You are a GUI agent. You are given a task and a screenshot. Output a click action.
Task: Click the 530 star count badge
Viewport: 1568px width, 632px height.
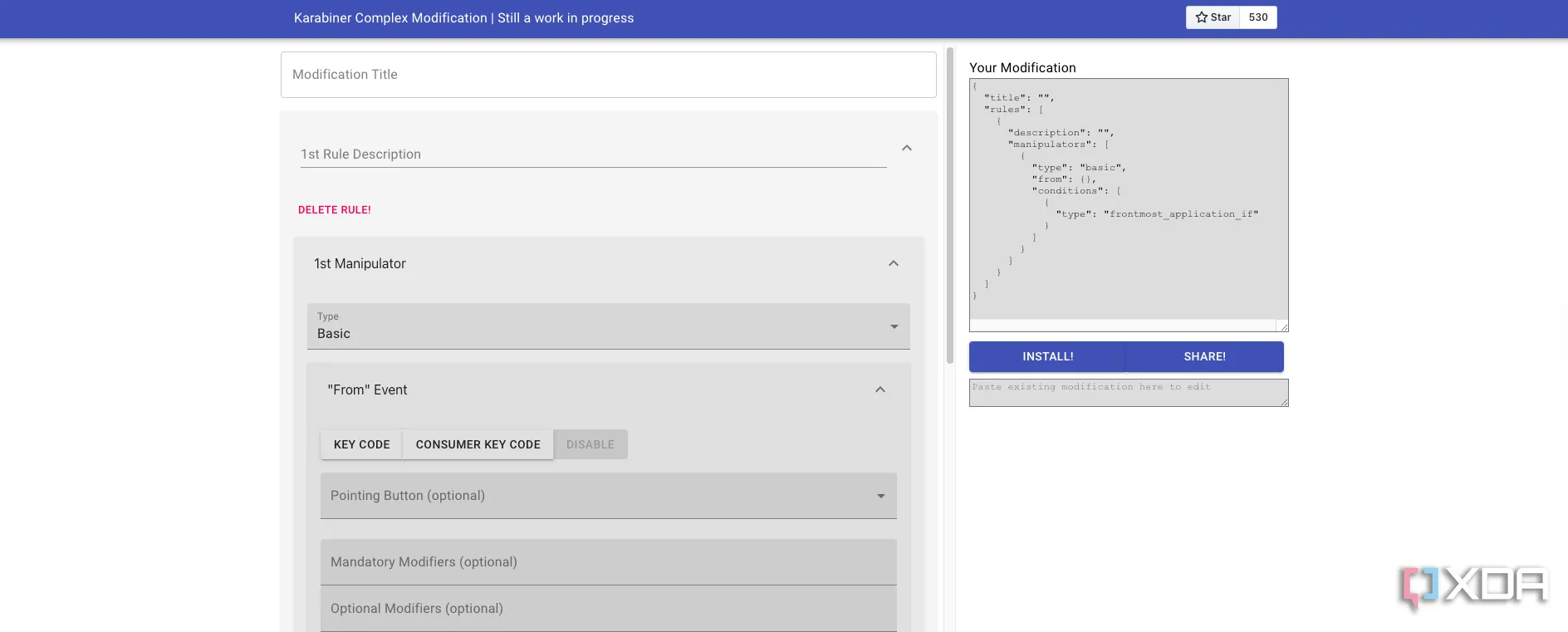tap(1257, 17)
